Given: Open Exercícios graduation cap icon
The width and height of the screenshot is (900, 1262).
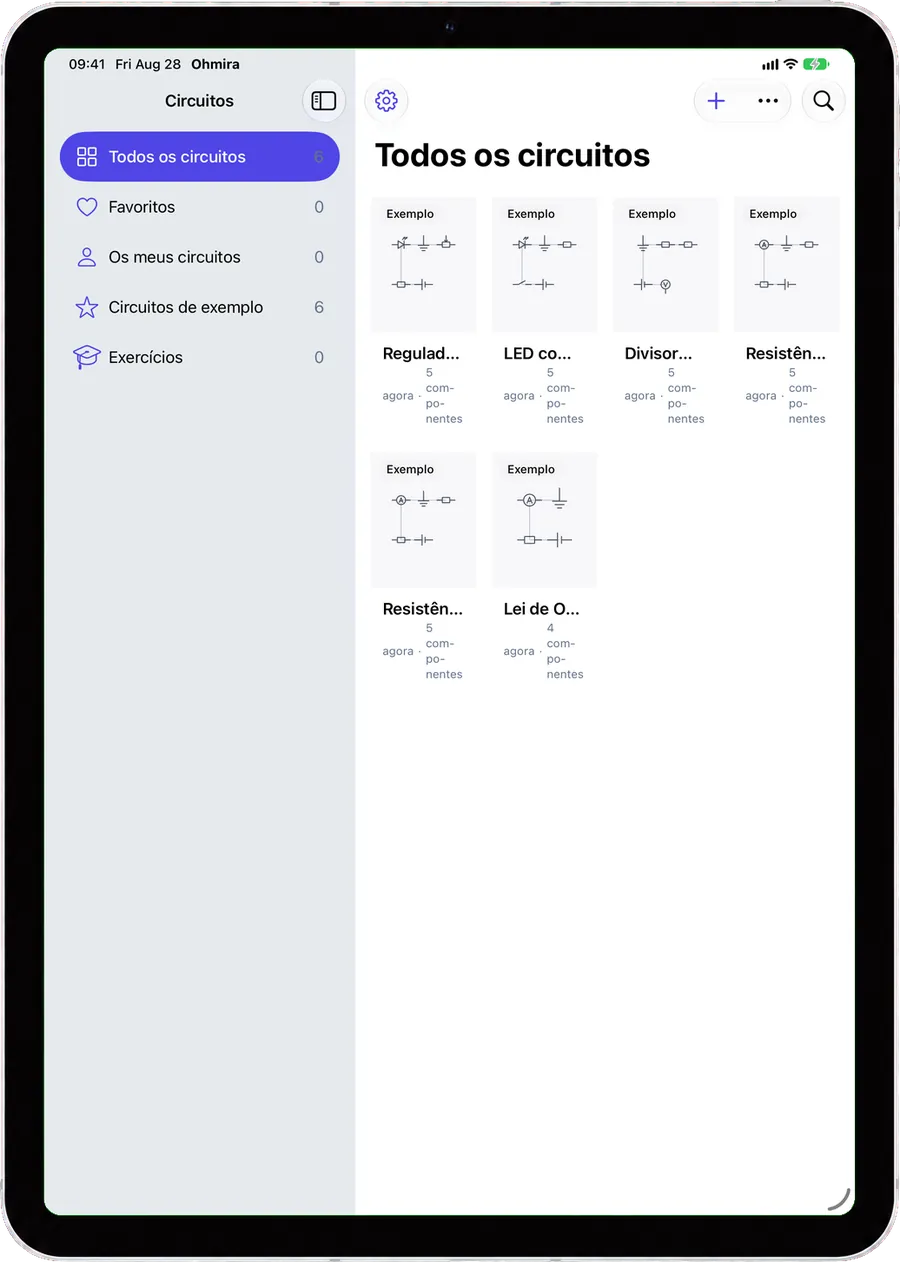Looking at the screenshot, I should tap(87, 357).
